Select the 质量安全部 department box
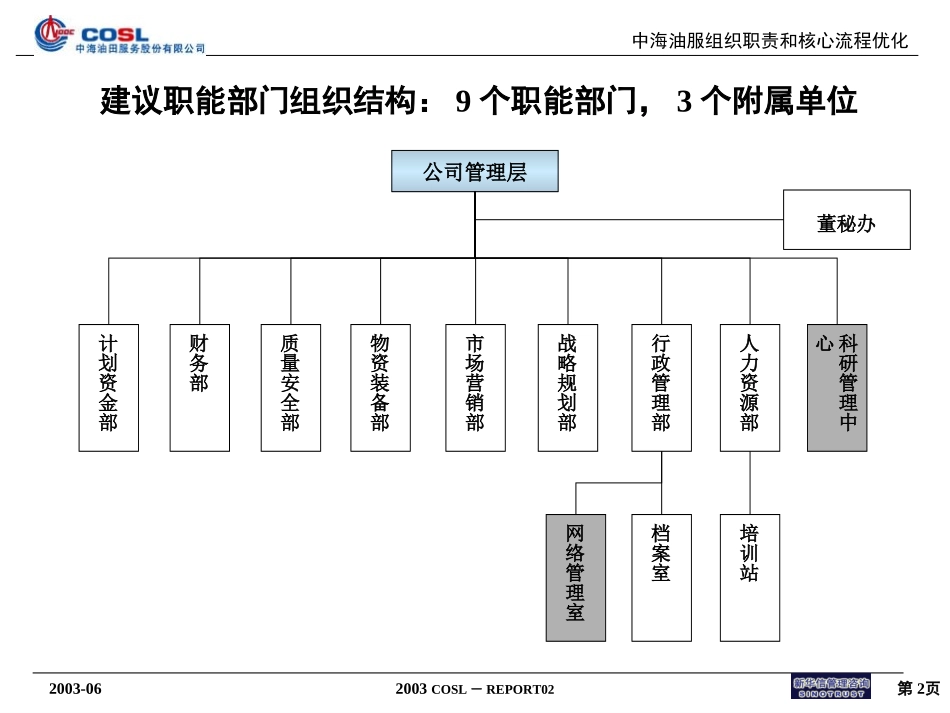Screen dimensions: 950x713 click(x=290, y=388)
